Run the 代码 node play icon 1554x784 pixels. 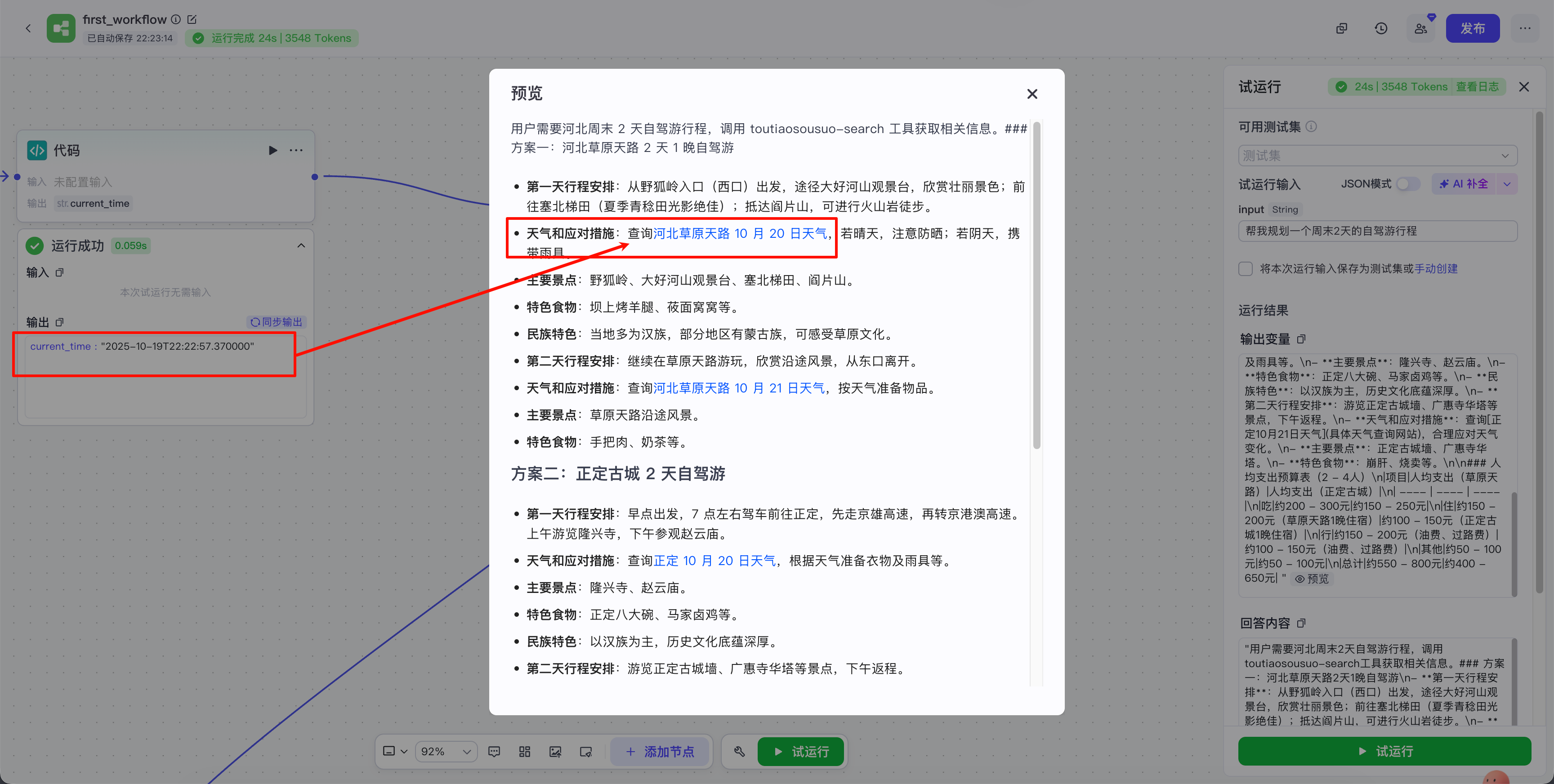pyautogui.click(x=272, y=150)
